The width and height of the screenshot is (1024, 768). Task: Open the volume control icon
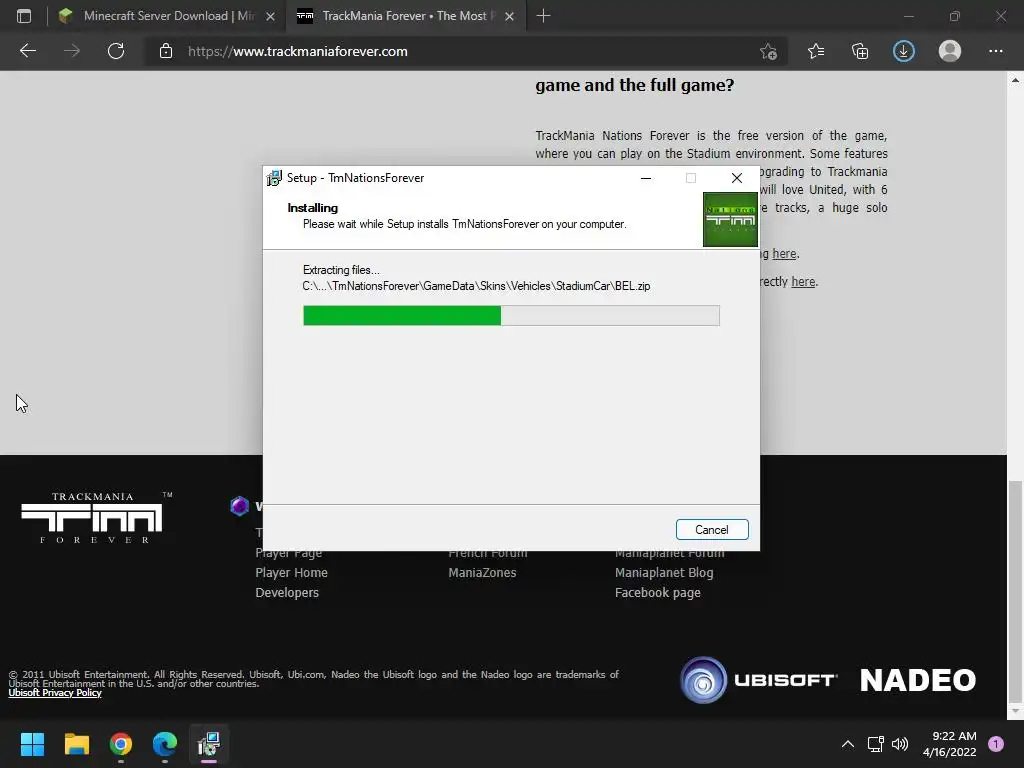pyautogui.click(x=900, y=744)
